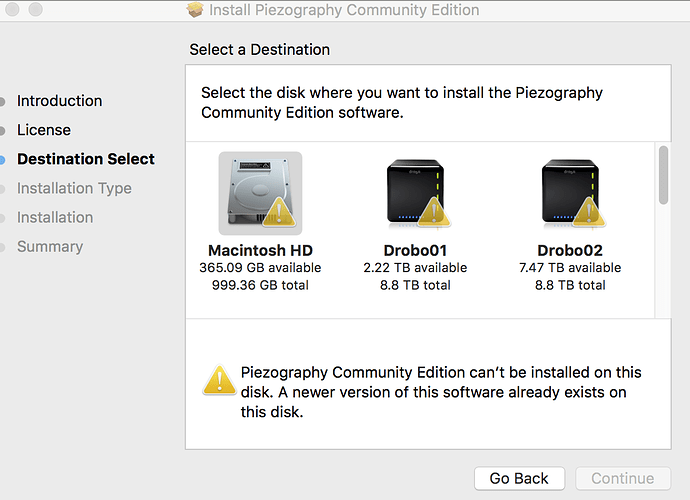Open the License step in sidebar
Screen dimensions: 690x500
(x=44, y=130)
